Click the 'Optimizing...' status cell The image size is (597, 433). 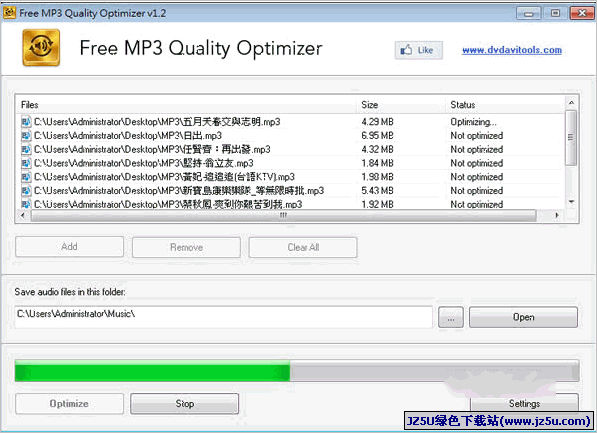click(474, 122)
